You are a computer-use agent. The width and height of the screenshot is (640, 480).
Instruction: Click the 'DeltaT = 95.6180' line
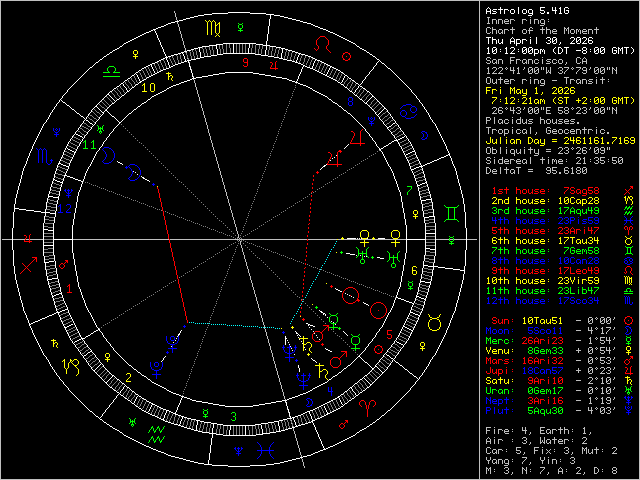pos(536,171)
